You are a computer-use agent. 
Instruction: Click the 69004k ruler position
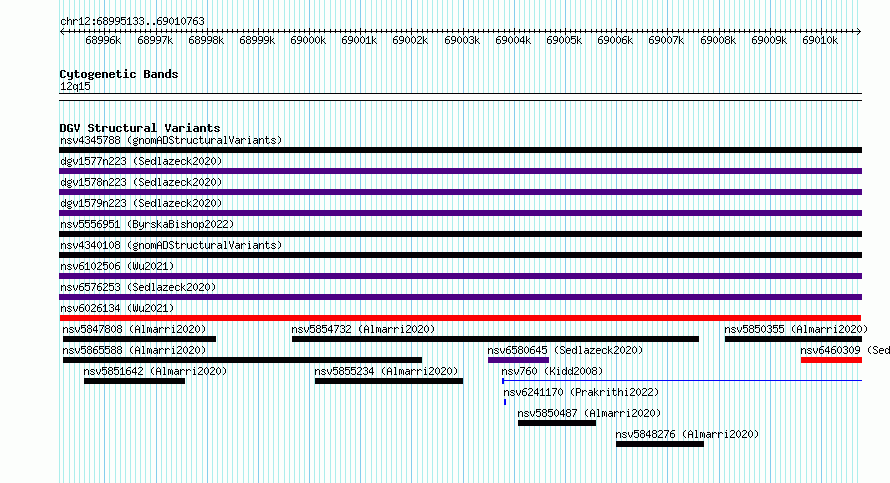[513, 40]
